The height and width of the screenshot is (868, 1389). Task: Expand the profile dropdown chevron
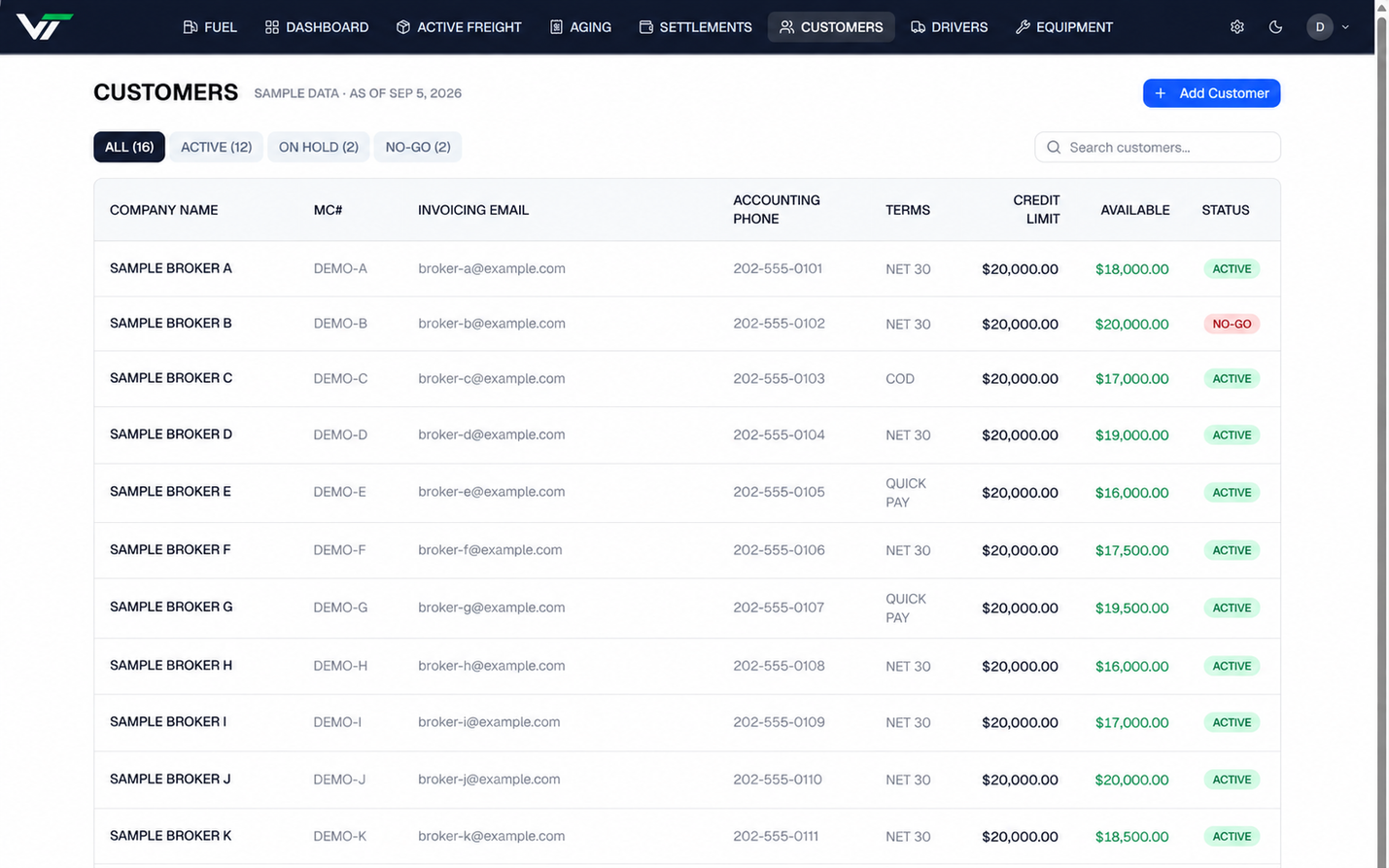1345,27
